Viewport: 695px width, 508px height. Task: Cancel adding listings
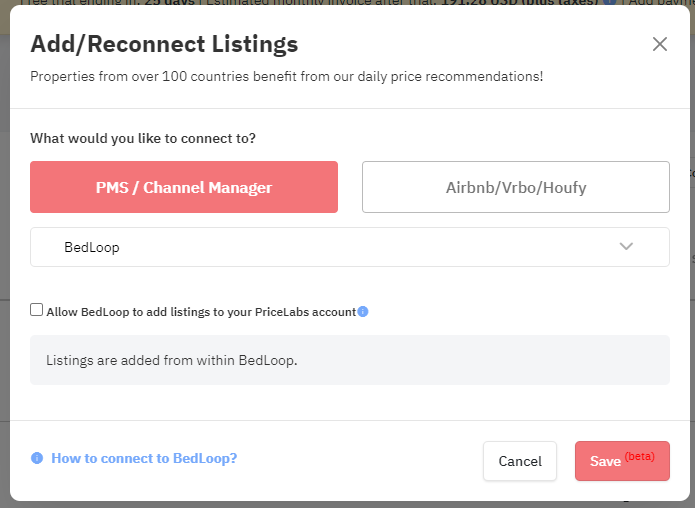click(x=520, y=461)
